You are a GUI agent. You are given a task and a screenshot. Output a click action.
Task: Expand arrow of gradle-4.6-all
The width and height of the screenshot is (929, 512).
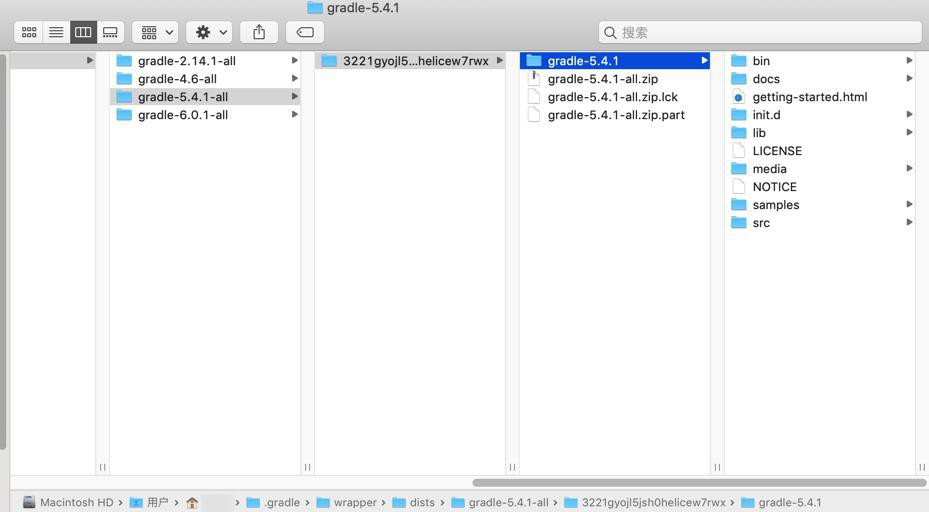294,78
